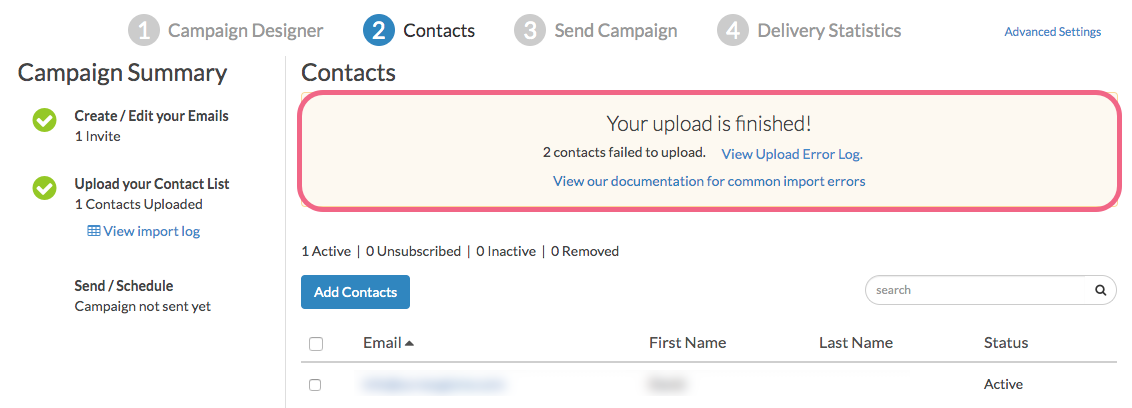1132x408 pixels.
Task: Click the step 1 circle number icon
Action: pyautogui.click(x=144, y=30)
